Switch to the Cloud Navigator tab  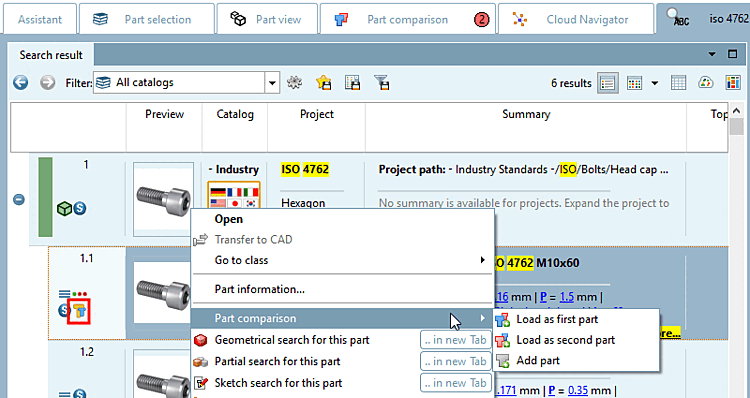tap(576, 19)
